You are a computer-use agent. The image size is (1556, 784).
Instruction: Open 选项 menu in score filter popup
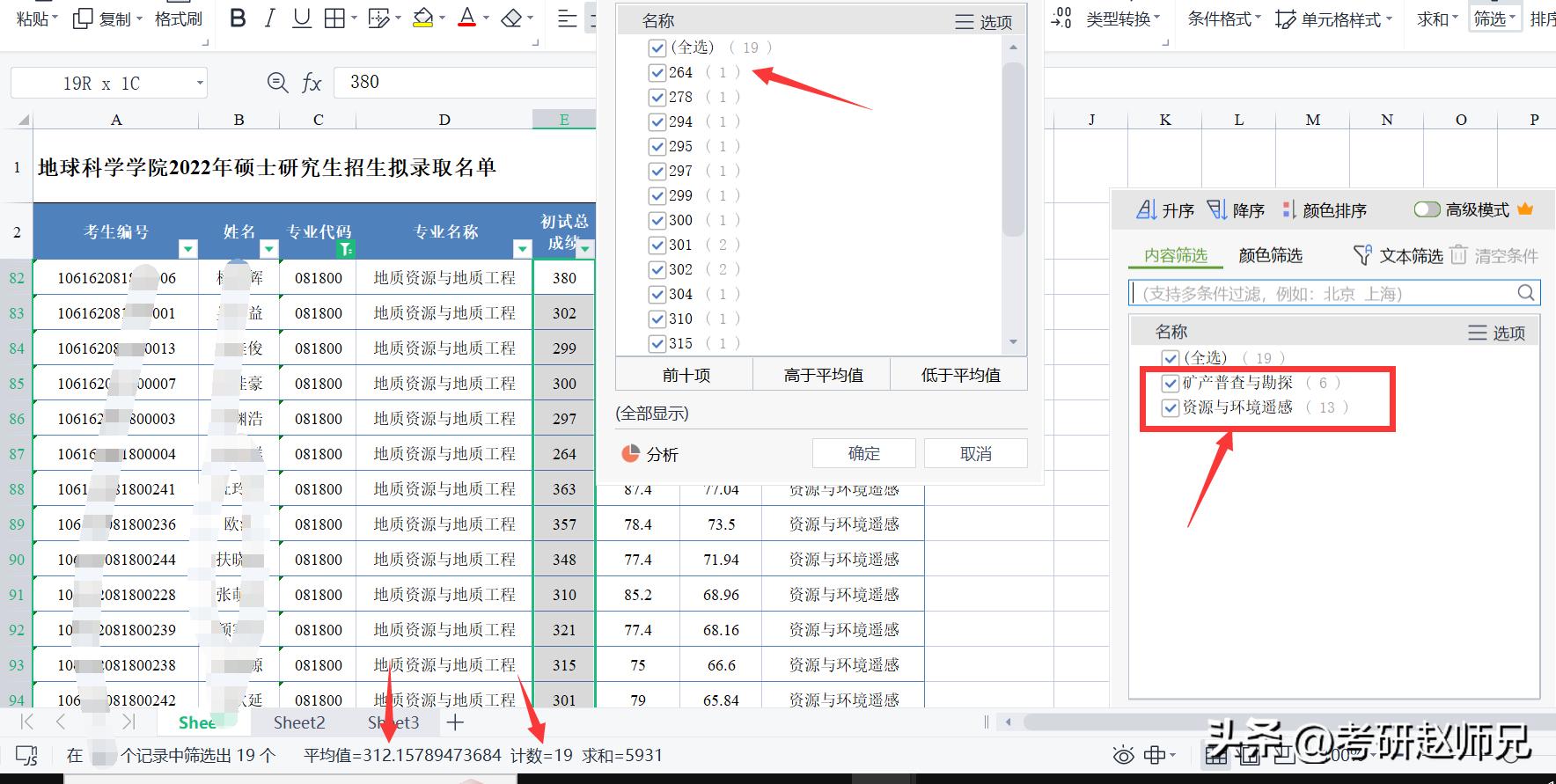(985, 22)
